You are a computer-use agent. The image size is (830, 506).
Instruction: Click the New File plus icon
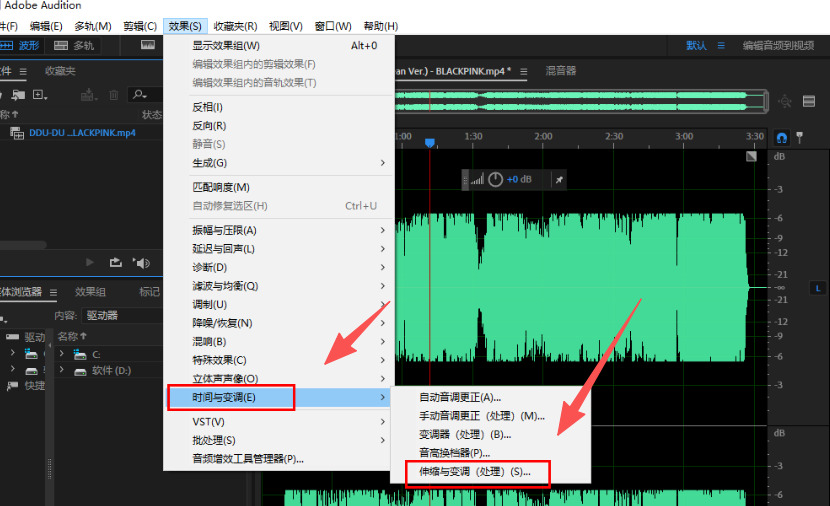click(x=40, y=95)
